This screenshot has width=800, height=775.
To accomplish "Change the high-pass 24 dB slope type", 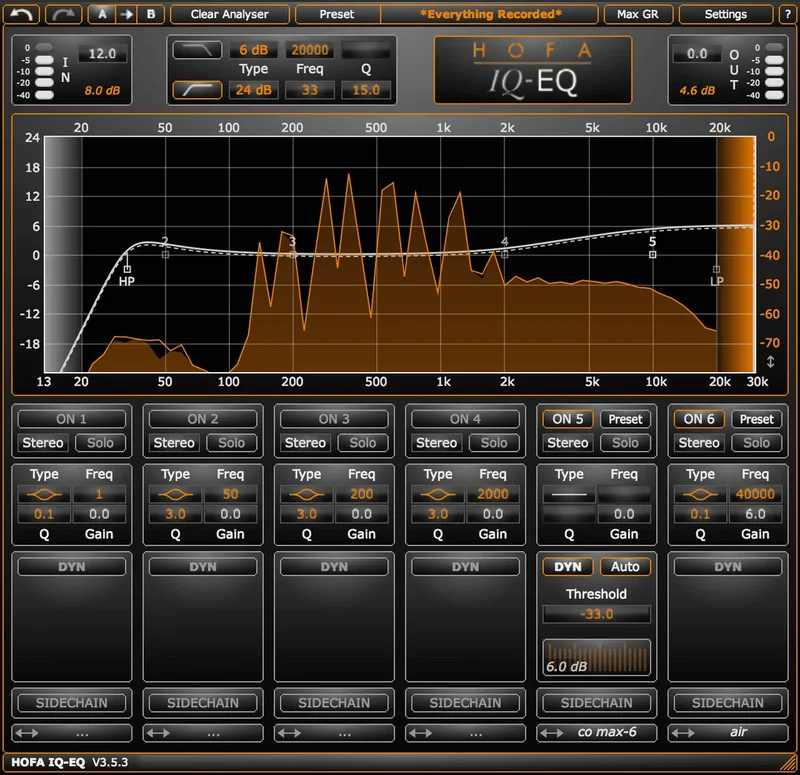I will (254, 90).
